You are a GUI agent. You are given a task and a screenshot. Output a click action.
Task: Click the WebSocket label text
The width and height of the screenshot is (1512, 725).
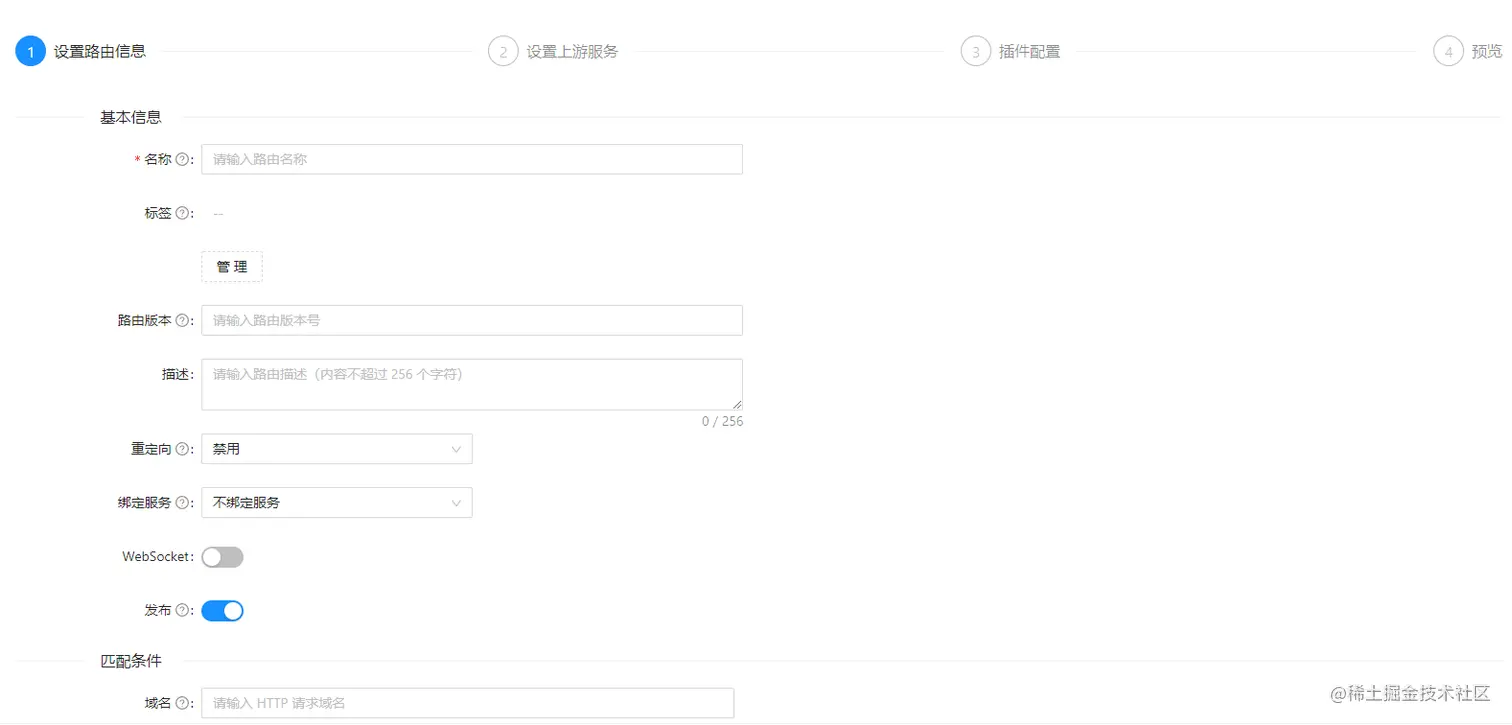[x=157, y=557]
